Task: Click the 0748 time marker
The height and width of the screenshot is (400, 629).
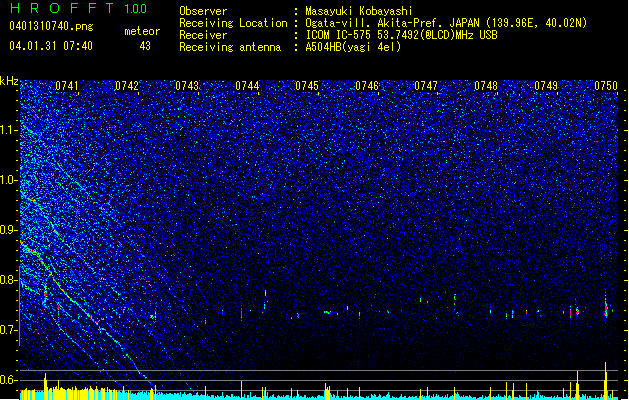Action: tap(486, 85)
